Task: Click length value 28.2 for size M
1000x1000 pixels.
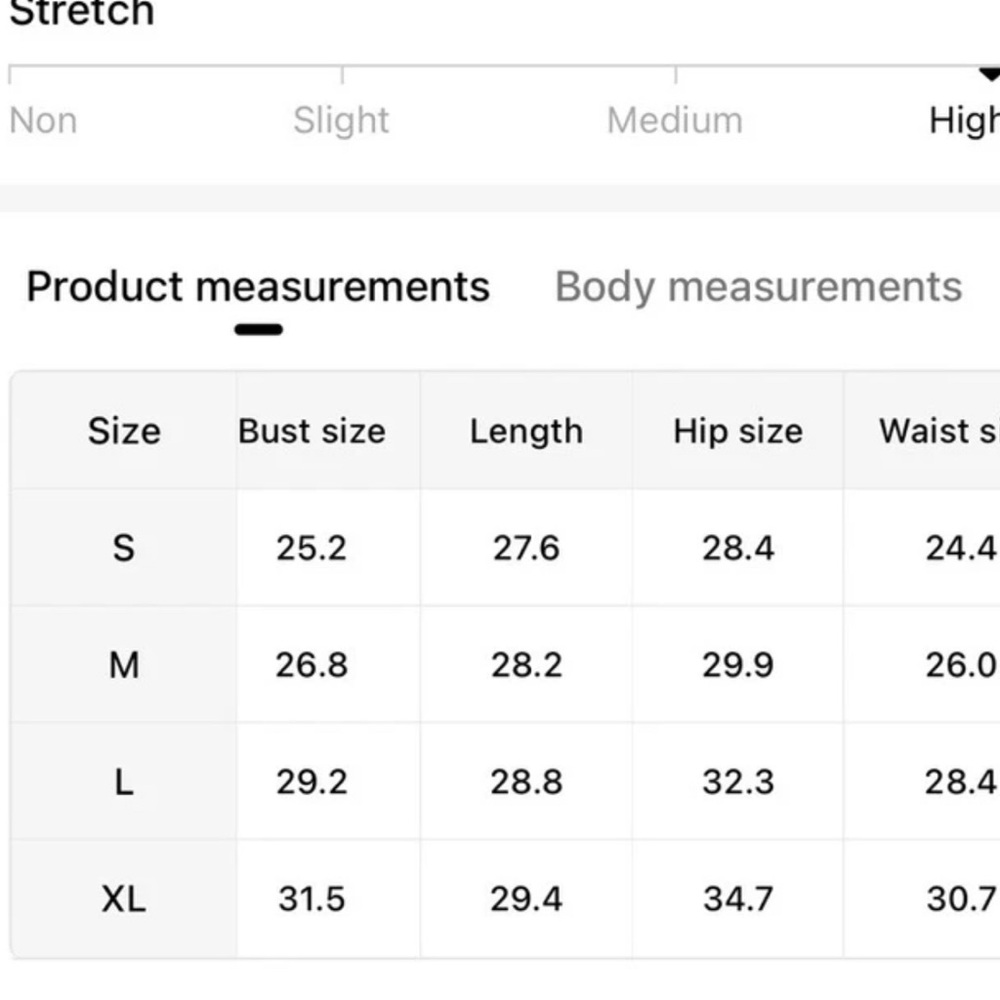Action: tap(526, 665)
